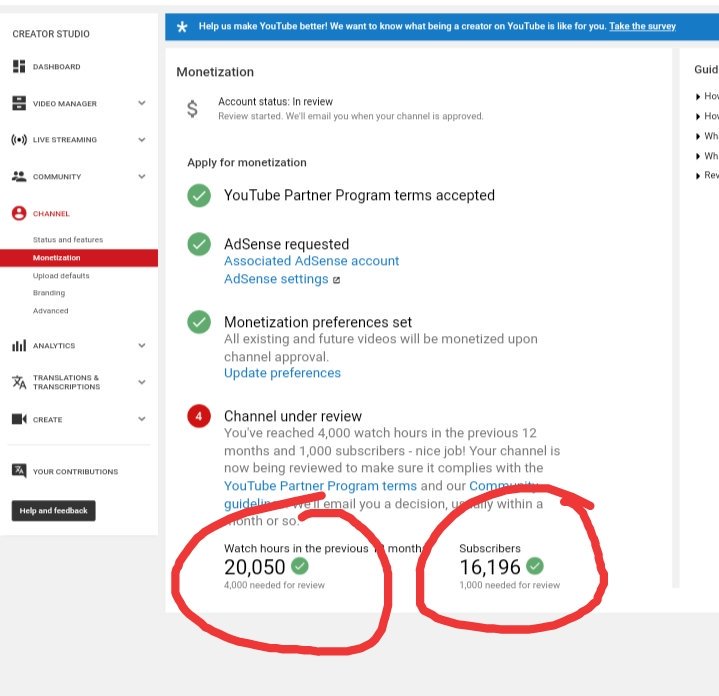Image resolution: width=719 pixels, height=696 pixels.
Task: Click the Video Manager icon
Action: pyautogui.click(x=19, y=103)
